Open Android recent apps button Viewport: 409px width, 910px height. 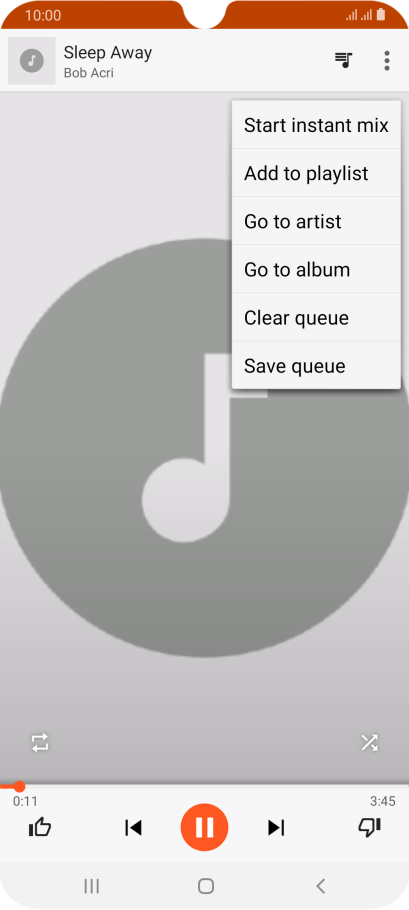point(92,886)
